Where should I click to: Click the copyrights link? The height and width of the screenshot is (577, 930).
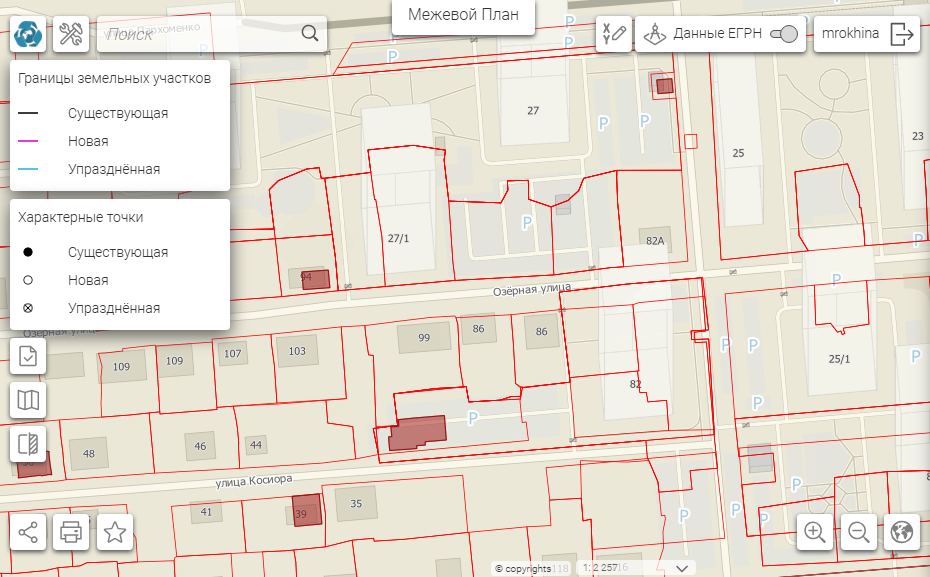click(x=524, y=569)
